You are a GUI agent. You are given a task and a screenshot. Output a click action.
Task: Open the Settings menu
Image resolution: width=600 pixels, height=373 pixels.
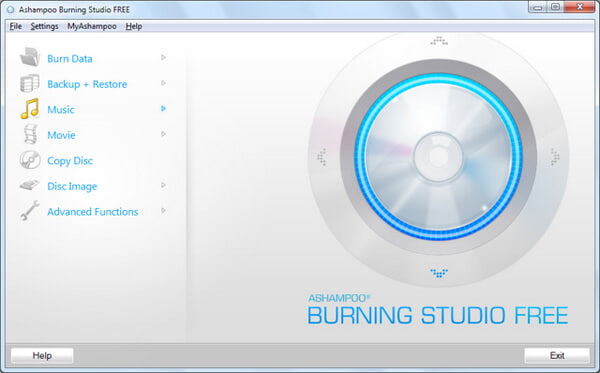click(44, 26)
